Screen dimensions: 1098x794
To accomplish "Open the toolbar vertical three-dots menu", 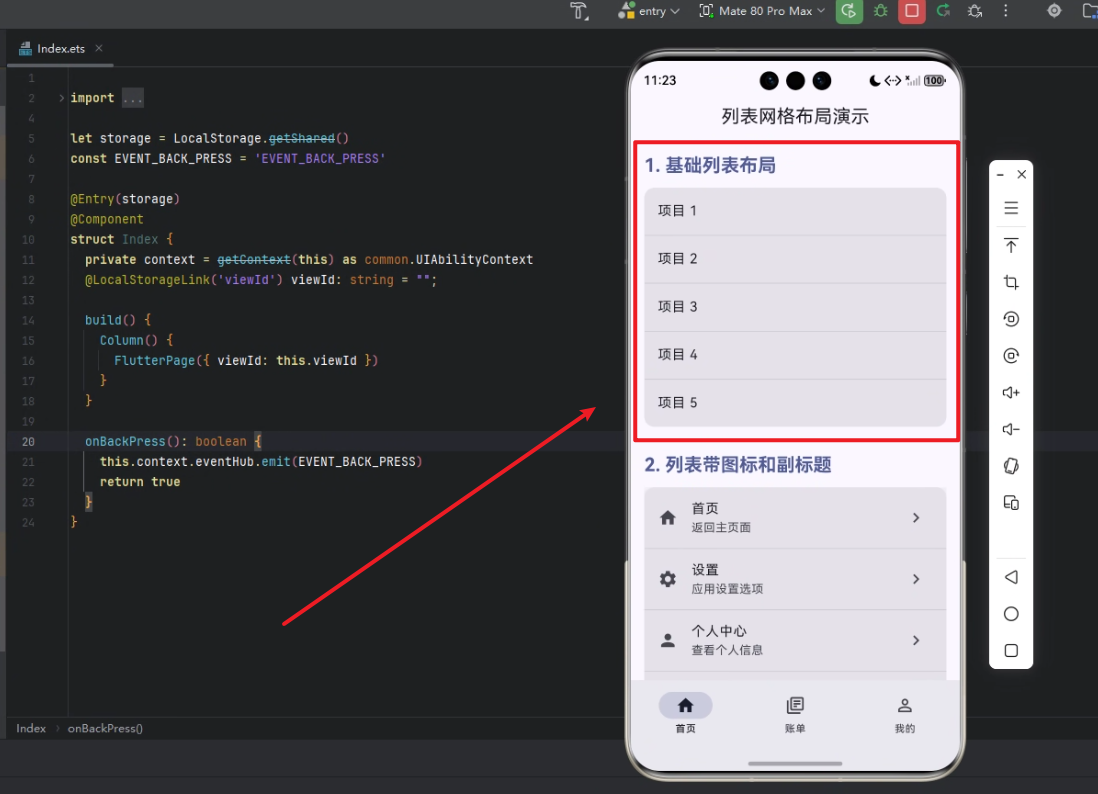I will pos(1006,11).
